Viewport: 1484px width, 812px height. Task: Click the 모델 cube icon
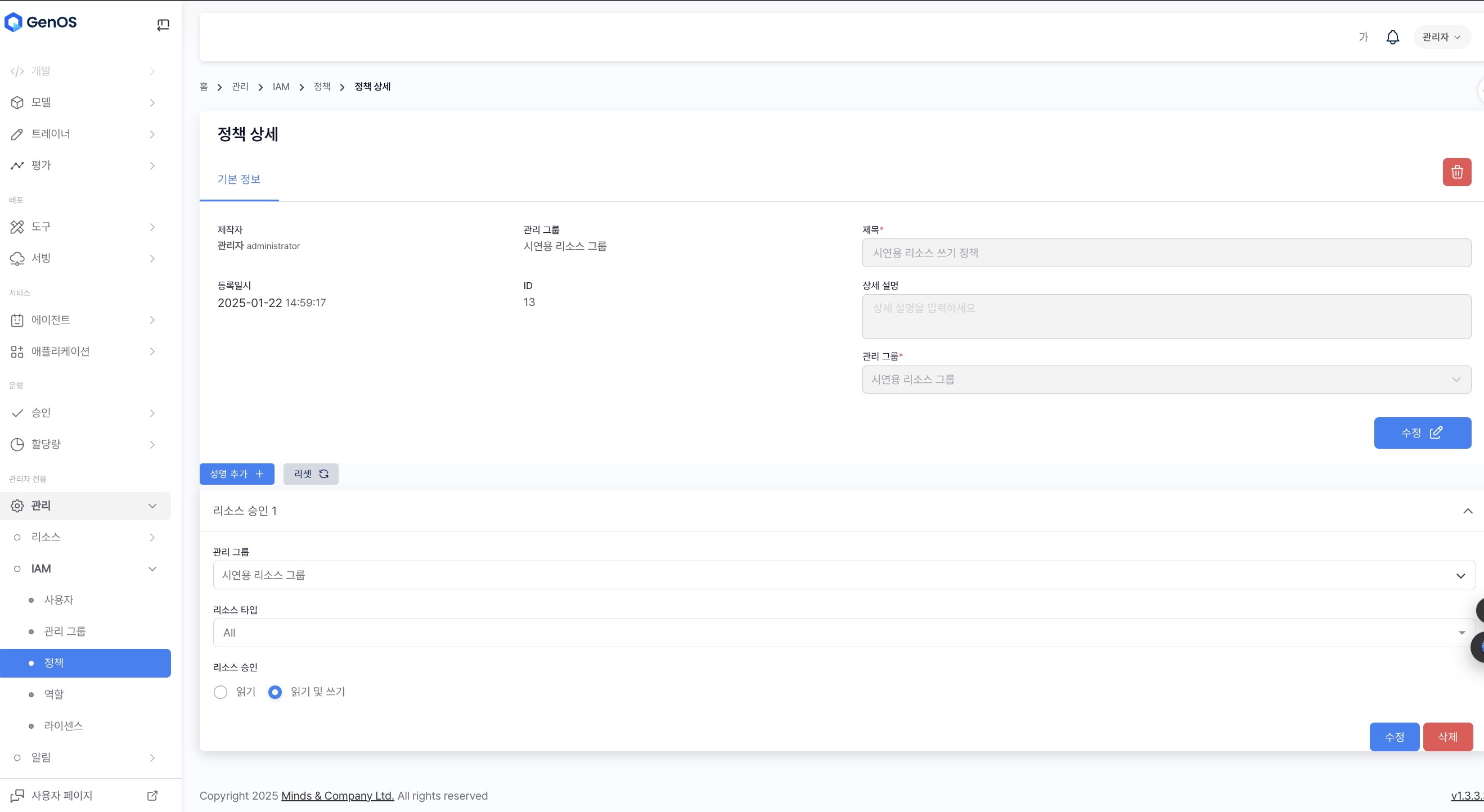coord(17,102)
